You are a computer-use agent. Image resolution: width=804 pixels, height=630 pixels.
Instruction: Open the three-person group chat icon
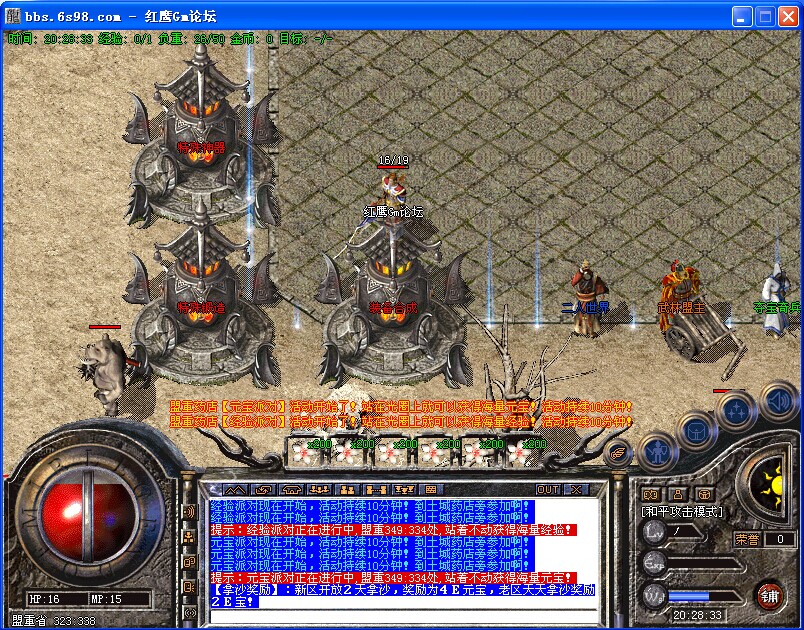[319, 490]
